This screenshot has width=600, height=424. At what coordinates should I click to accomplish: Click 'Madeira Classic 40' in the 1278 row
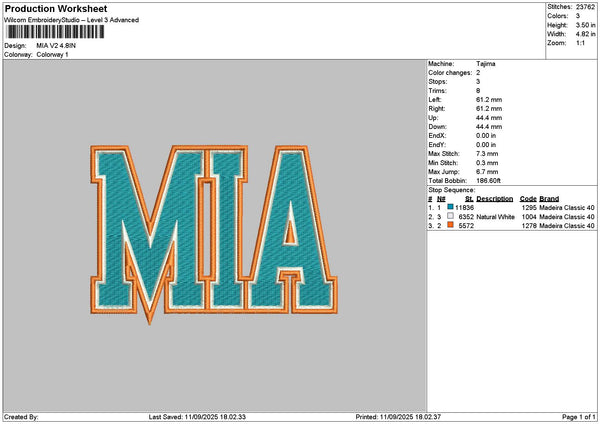tap(567, 226)
